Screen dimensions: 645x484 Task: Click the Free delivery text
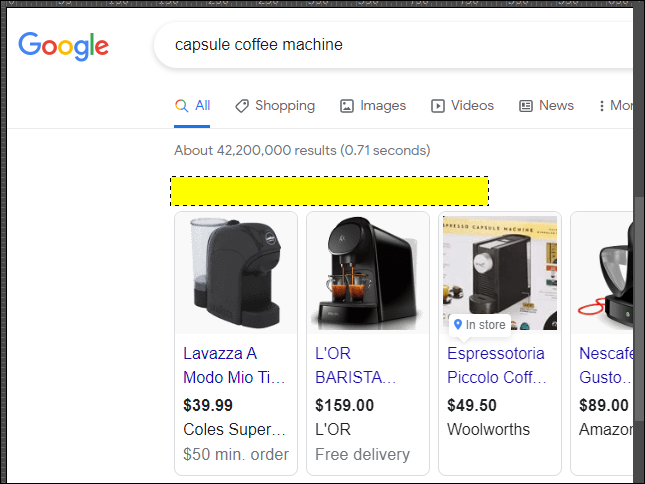point(363,455)
